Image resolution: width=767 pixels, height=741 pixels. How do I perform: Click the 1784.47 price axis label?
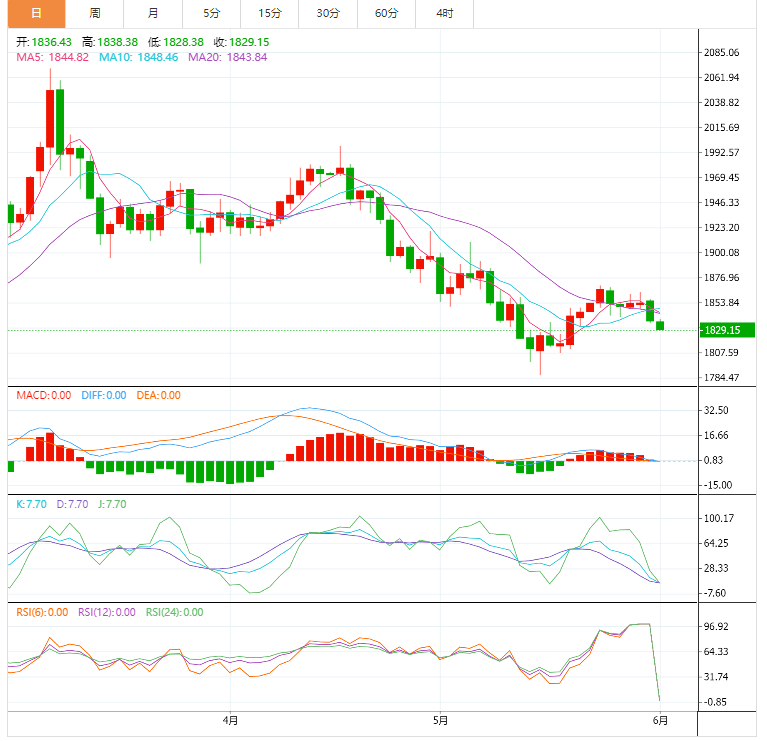click(722, 378)
